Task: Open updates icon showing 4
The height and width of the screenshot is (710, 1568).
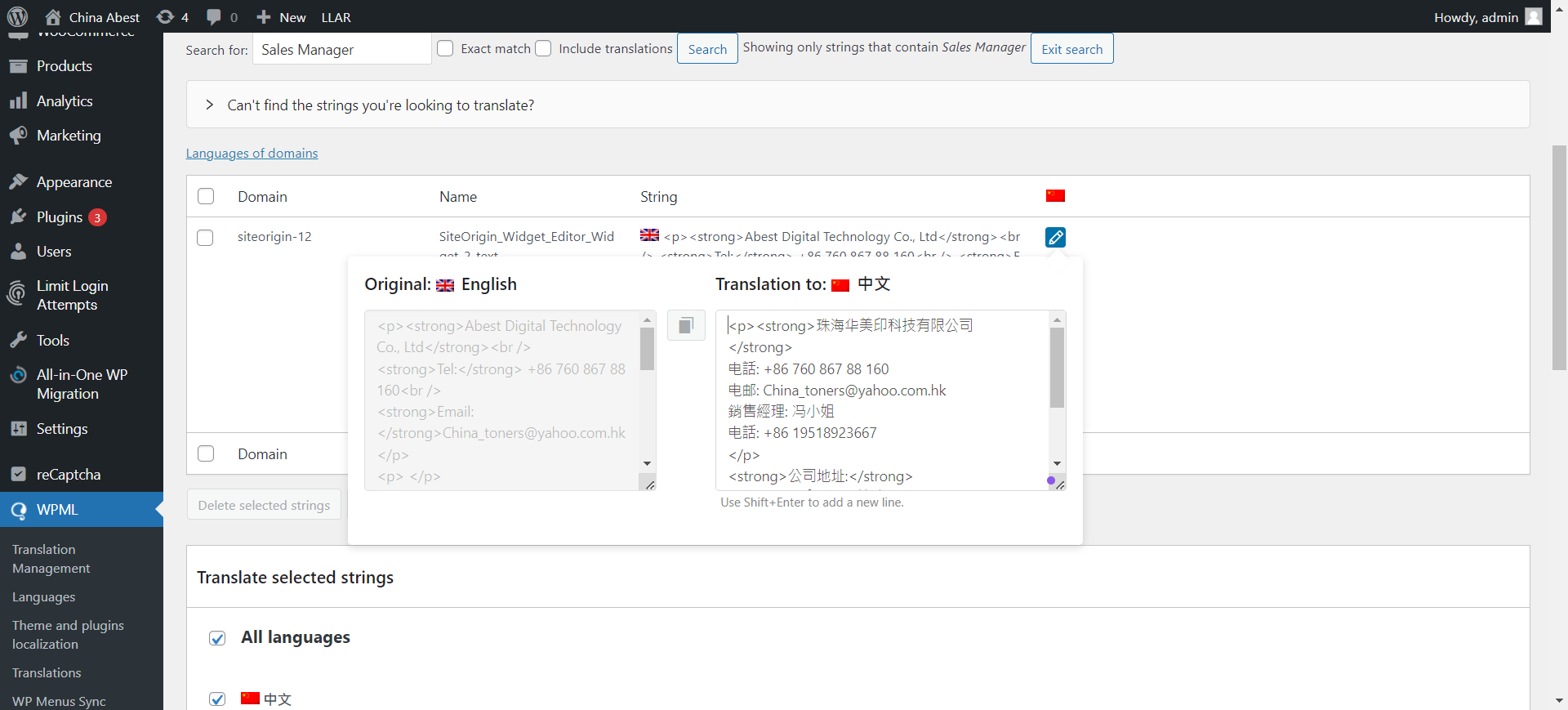Action: click(165, 17)
